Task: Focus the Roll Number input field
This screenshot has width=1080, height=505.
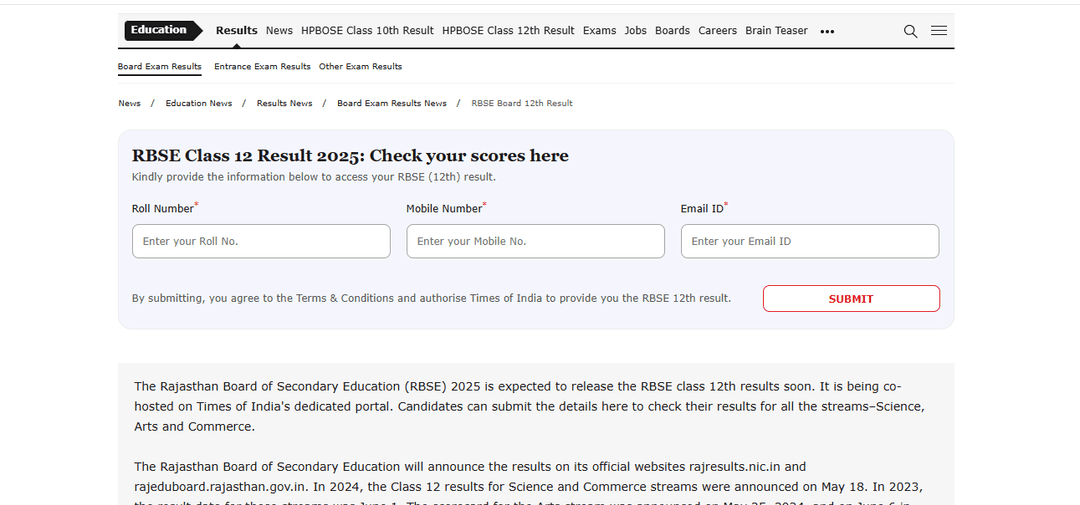Action: click(261, 241)
